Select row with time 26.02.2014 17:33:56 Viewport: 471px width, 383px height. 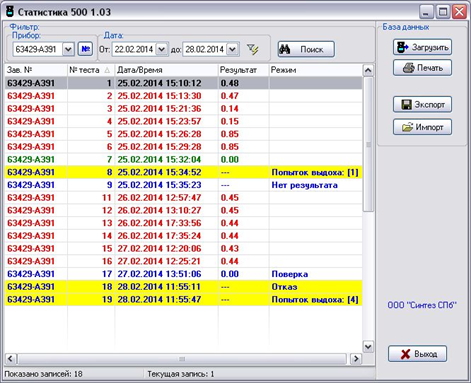(183, 223)
